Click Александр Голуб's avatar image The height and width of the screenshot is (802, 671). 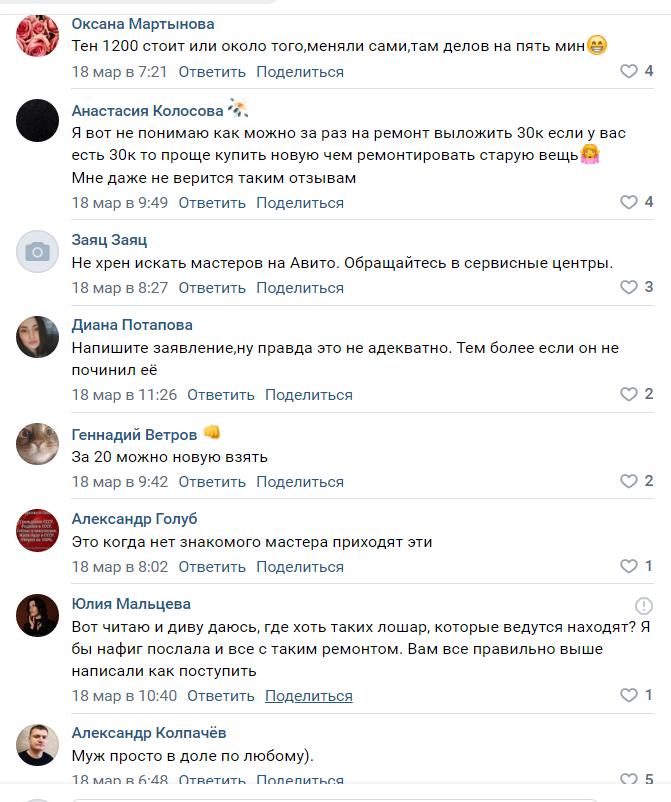(x=38, y=531)
